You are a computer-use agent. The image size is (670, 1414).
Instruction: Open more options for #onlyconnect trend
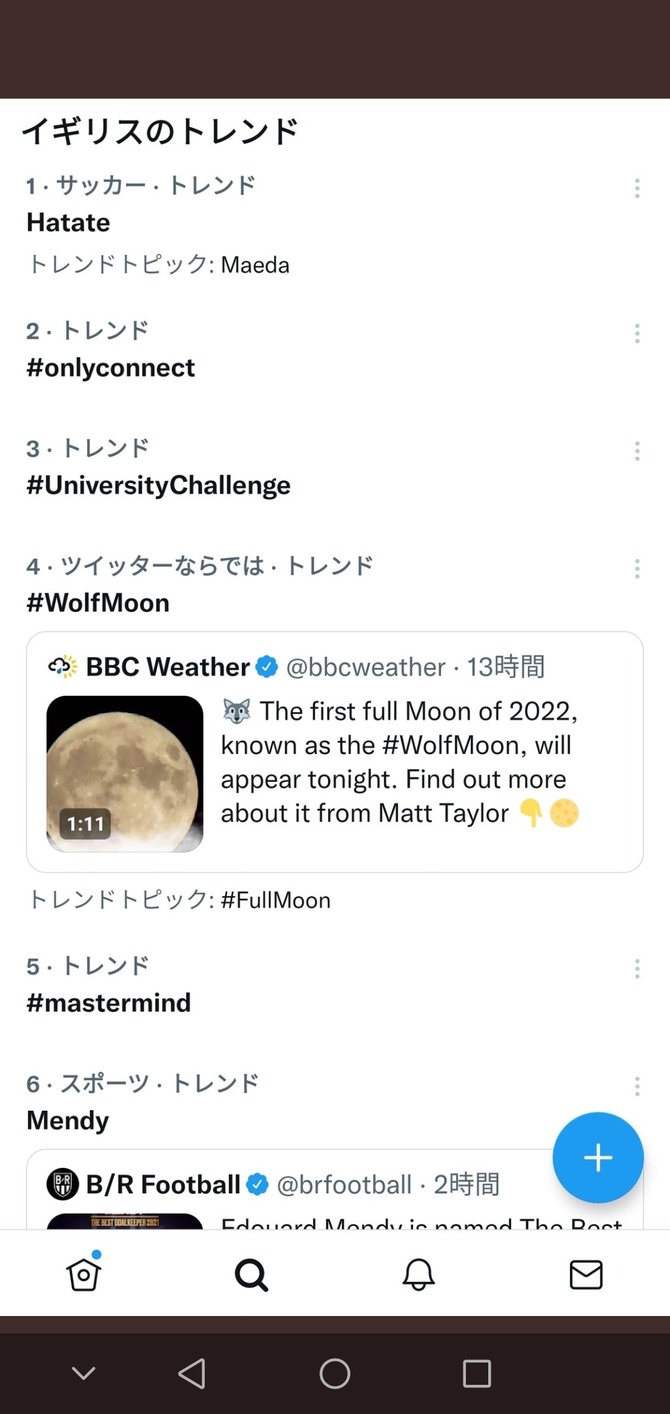tap(637, 333)
